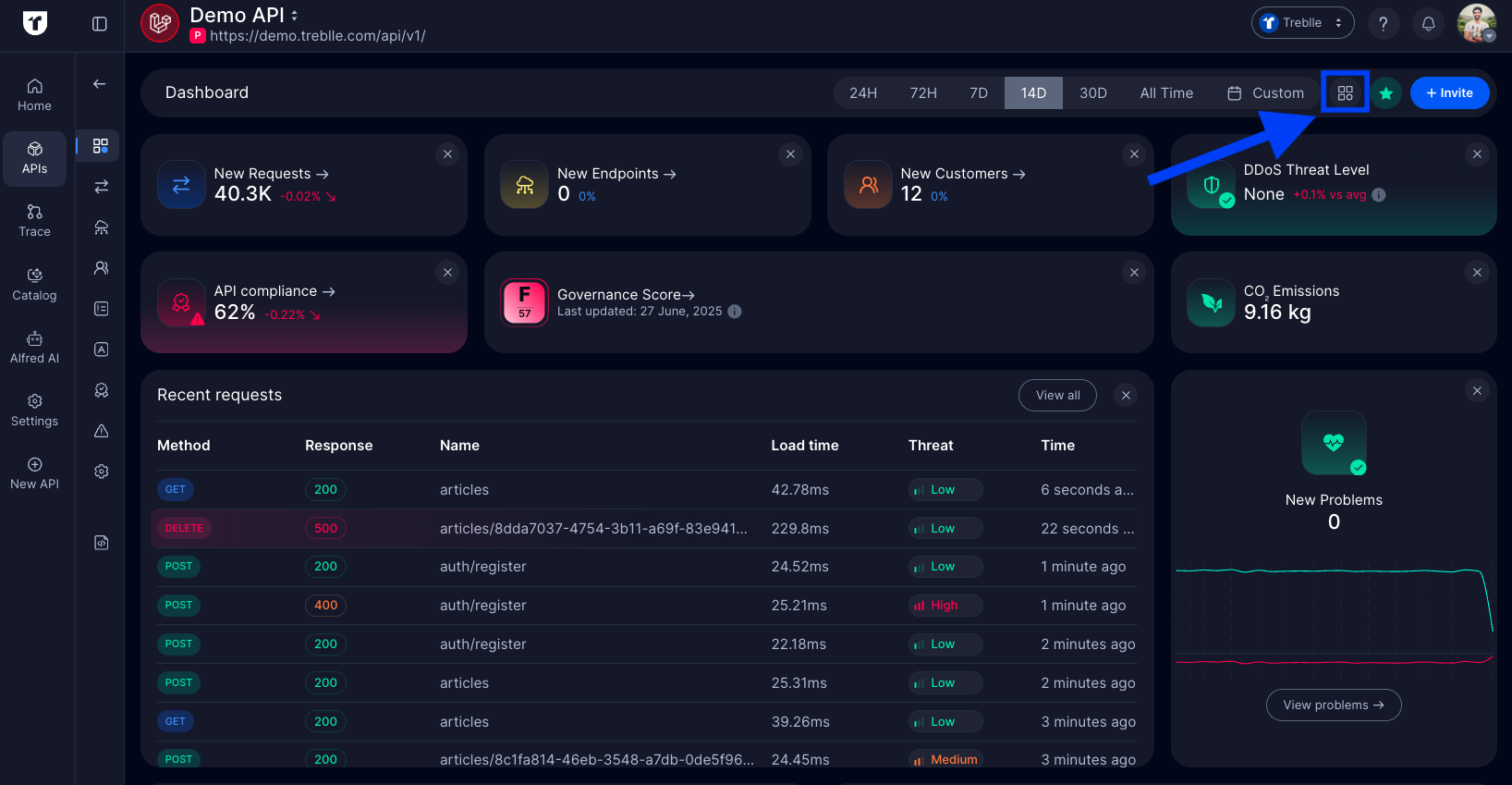Toggle the sidebar panel collapse icon
The width and height of the screenshot is (1512, 785).
tap(100, 24)
